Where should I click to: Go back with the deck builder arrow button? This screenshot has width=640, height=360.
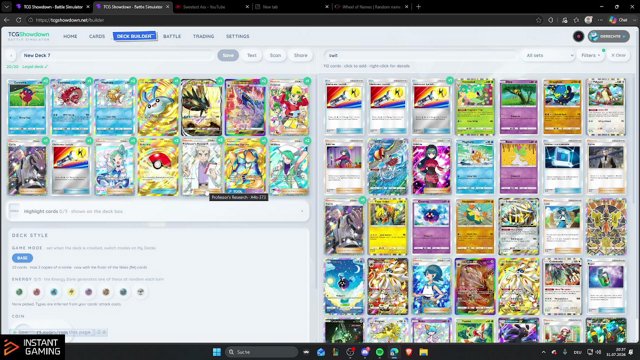(x=11, y=55)
